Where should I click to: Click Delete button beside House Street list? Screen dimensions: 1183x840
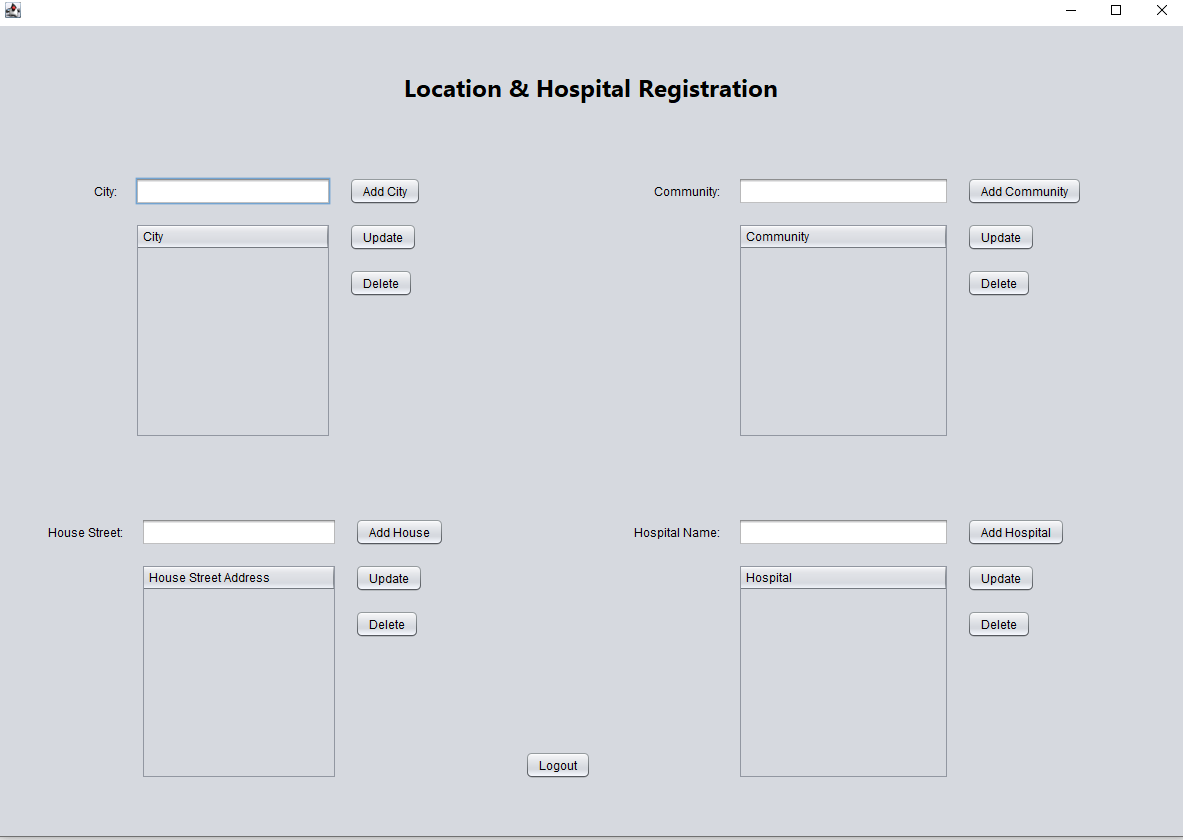tap(386, 624)
